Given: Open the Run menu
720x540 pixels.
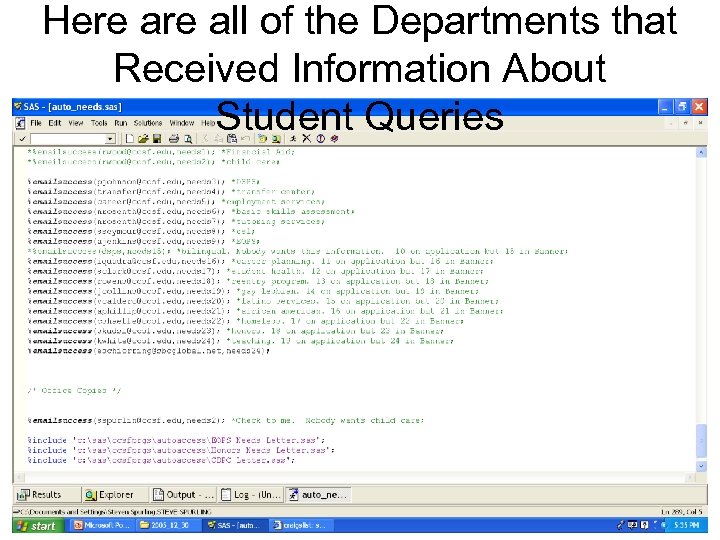Looking at the screenshot, I should (121, 123).
